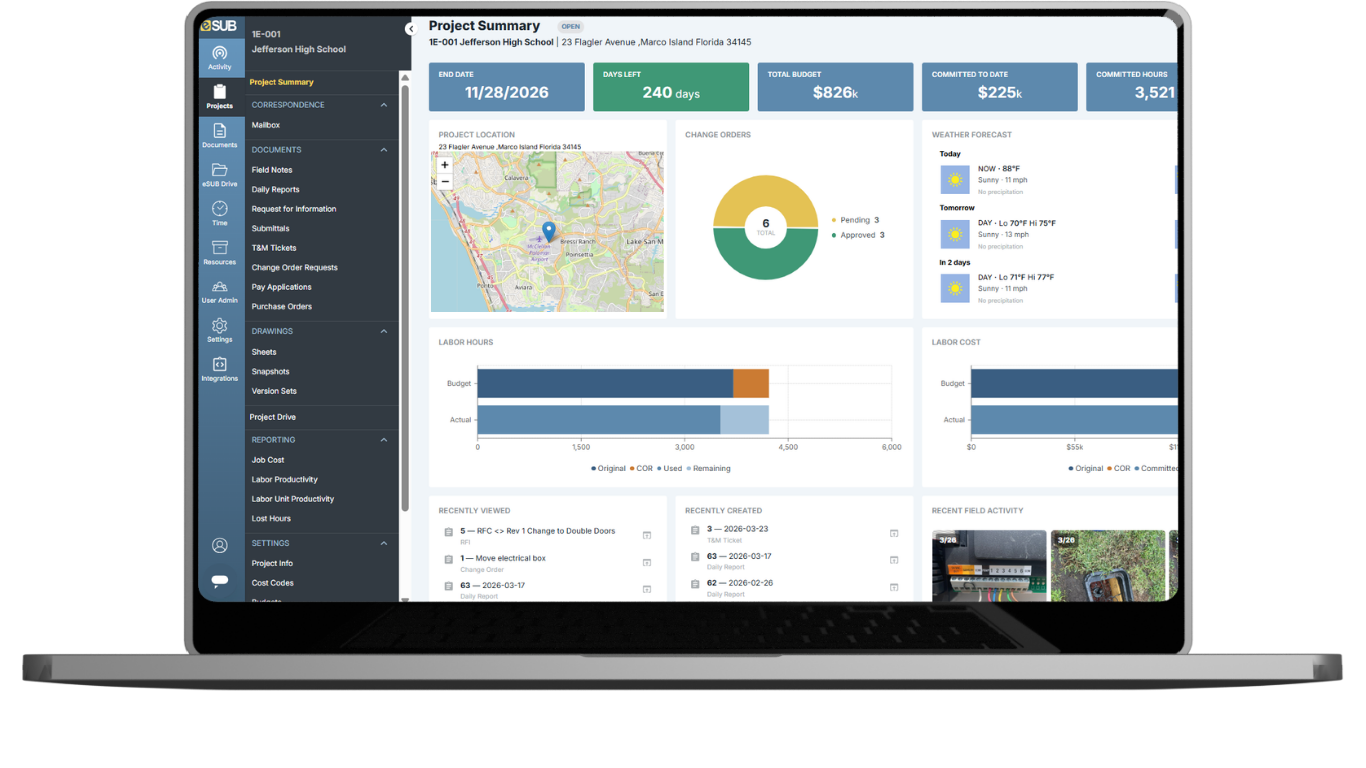Viewport: 1366px width, 768px height.
Task: Open the Move electrical box change order
Action: click(x=505, y=557)
